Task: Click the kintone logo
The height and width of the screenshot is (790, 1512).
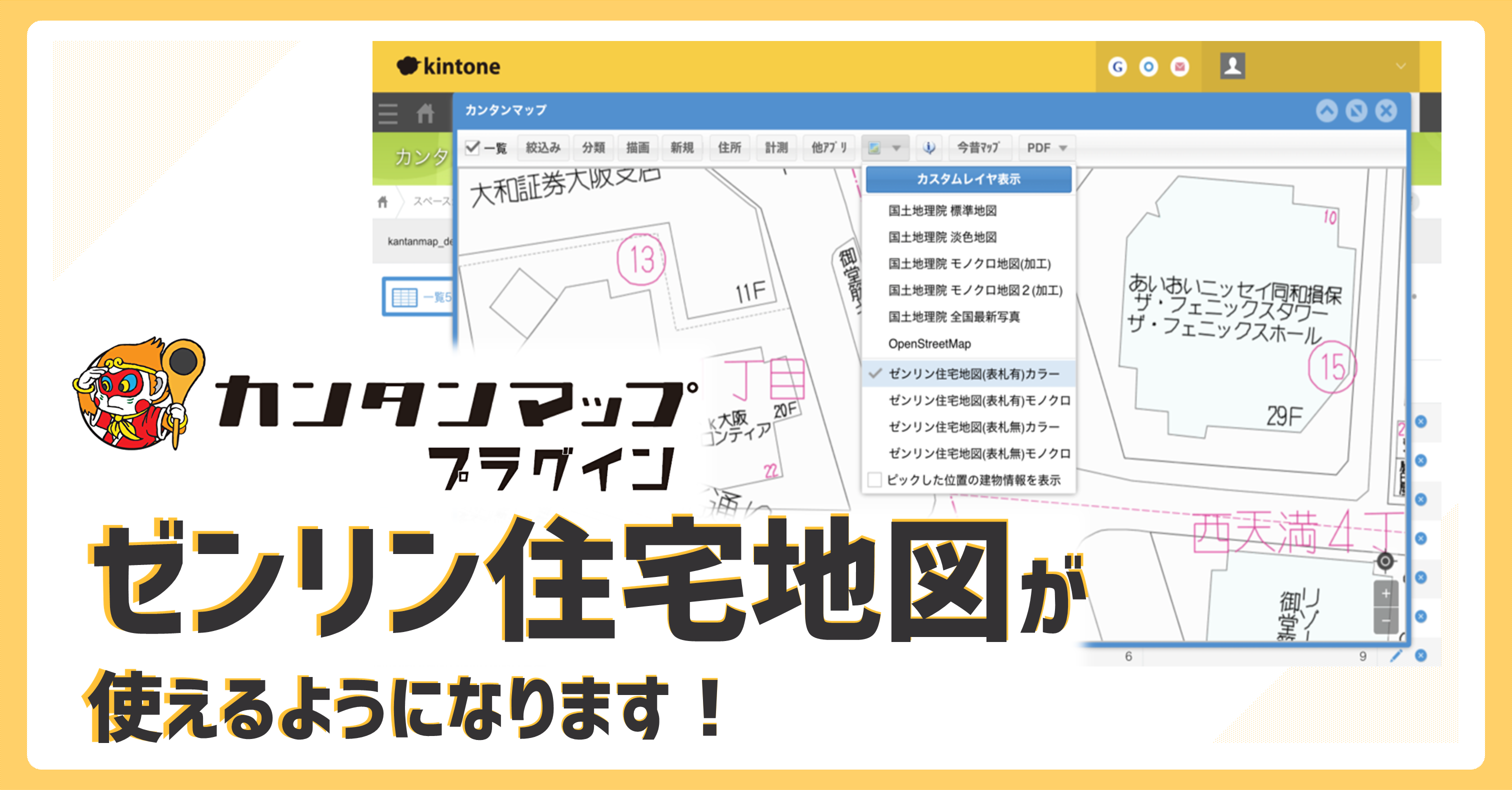Action: 448,66
